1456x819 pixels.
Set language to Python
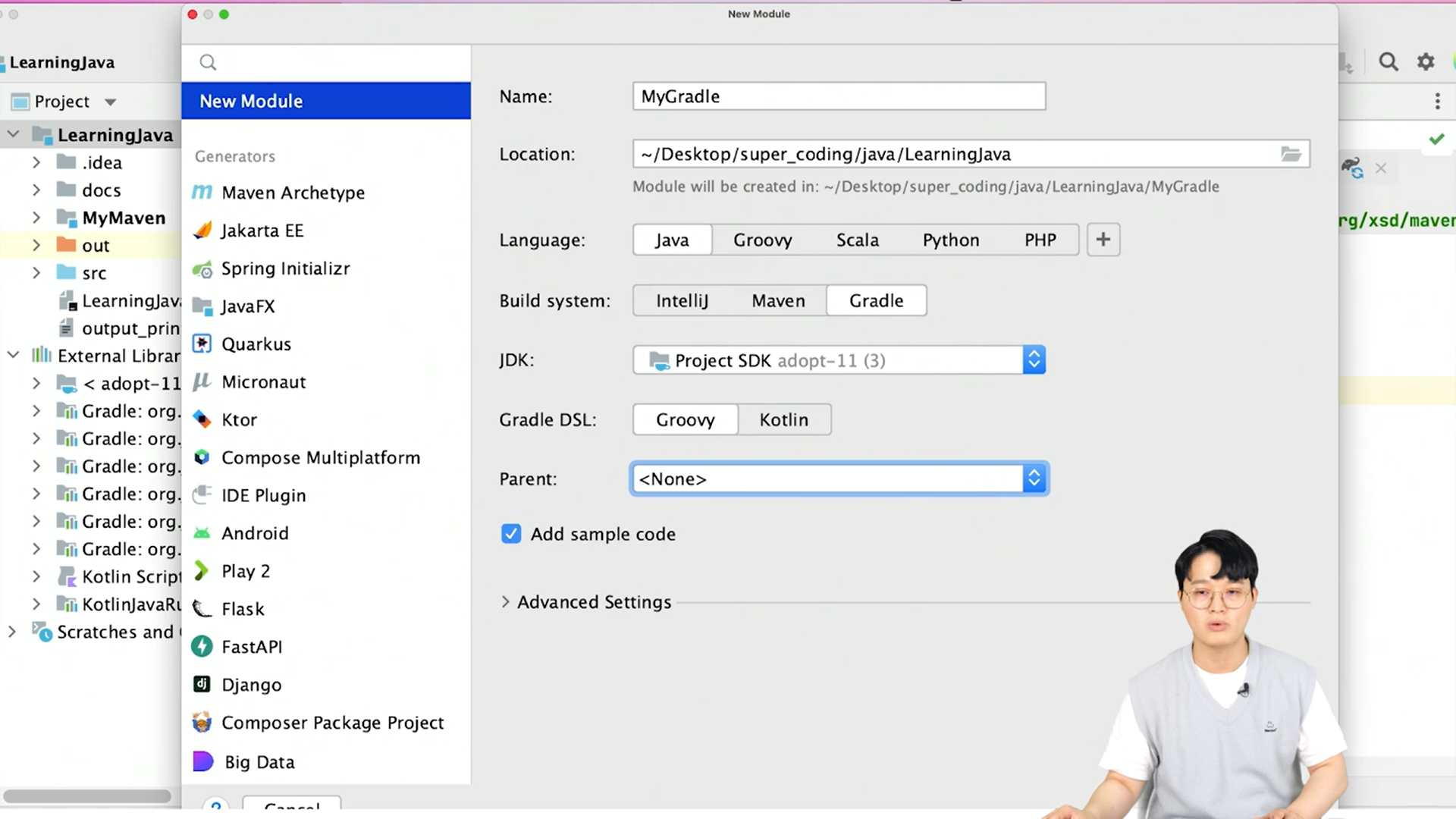click(951, 240)
